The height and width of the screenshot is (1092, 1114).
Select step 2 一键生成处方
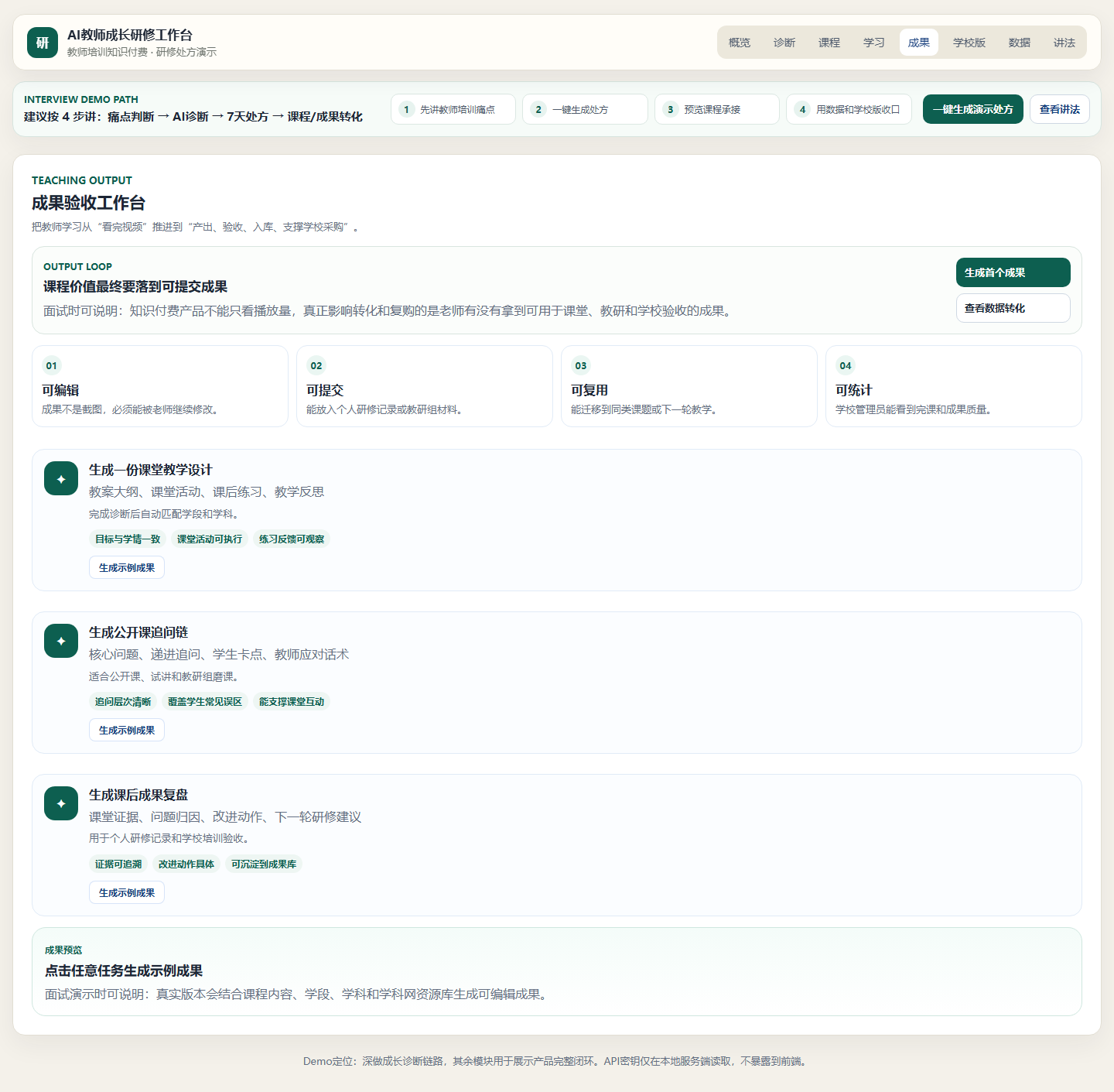click(585, 109)
